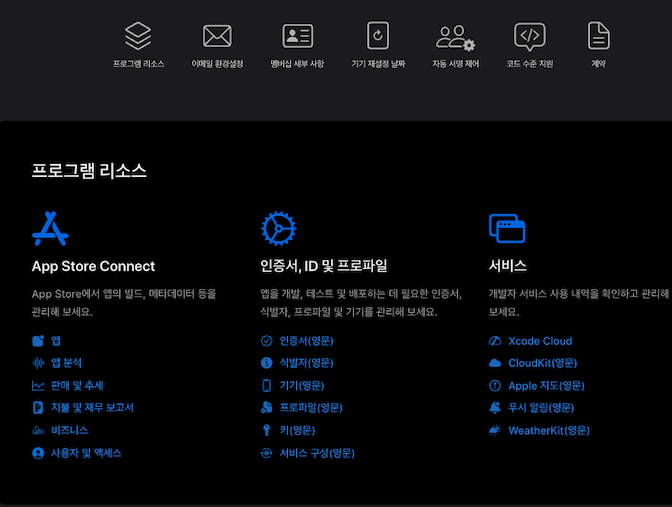Open the 코드 수준 지원 code bubble icon
Screen dimensions: 672x507
pyautogui.click(x=530, y=36)
